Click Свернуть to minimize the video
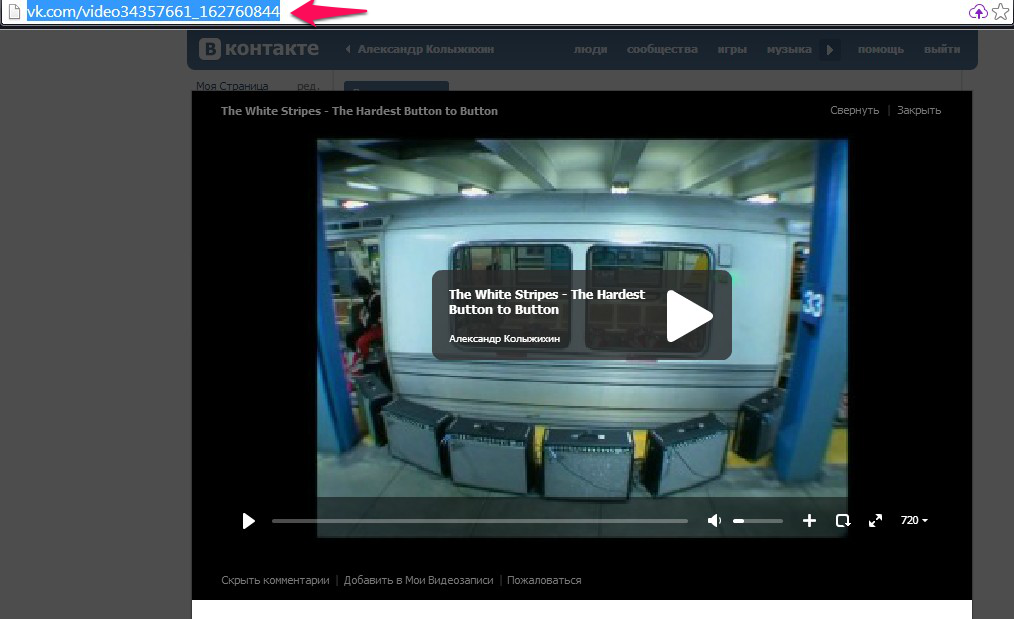The height and width of the screenshot is (619, 1014). (854, 110)
